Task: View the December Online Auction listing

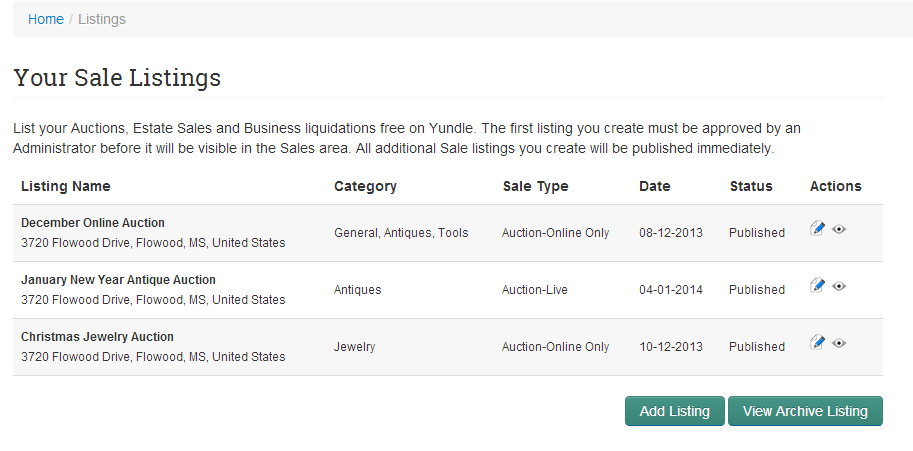Action: [838, 229]
